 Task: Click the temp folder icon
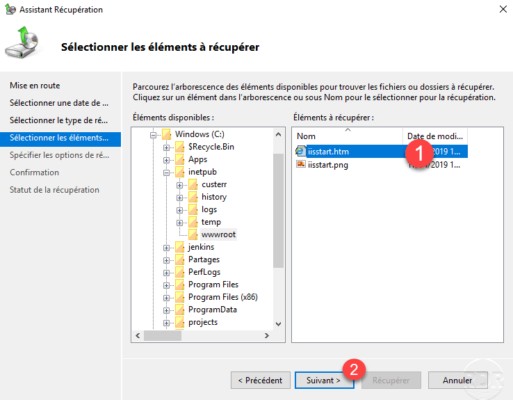(x=193, y=222)
